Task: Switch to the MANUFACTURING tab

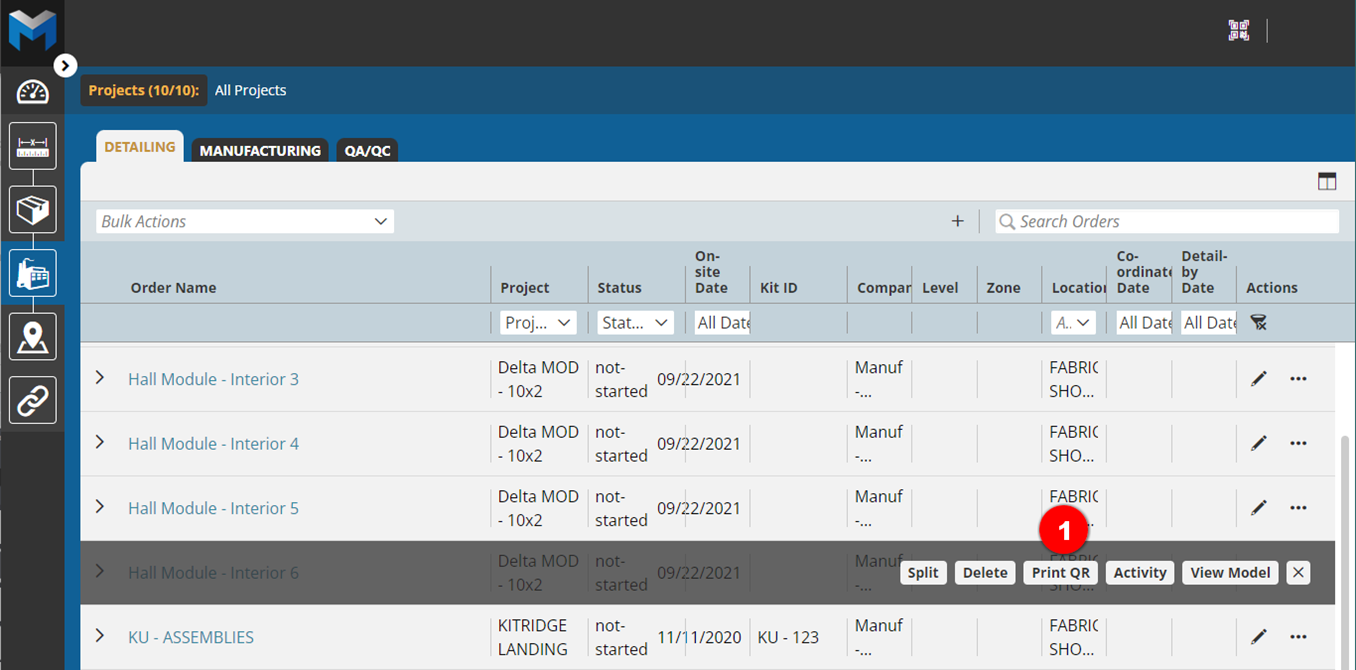Action: (x=259, y=150)
